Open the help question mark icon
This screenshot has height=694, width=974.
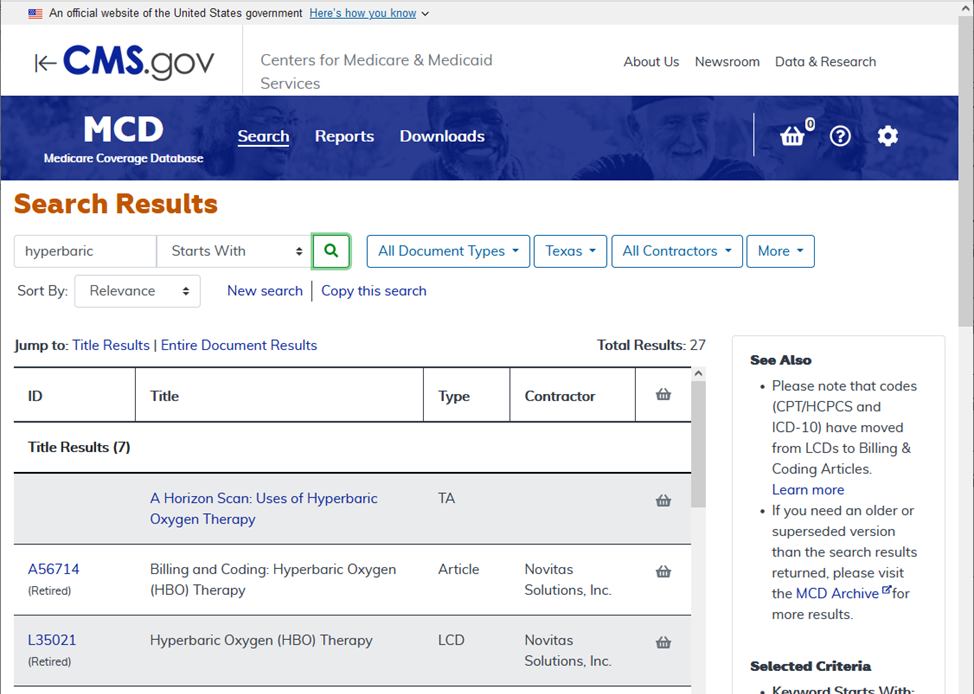coord(840,135)
